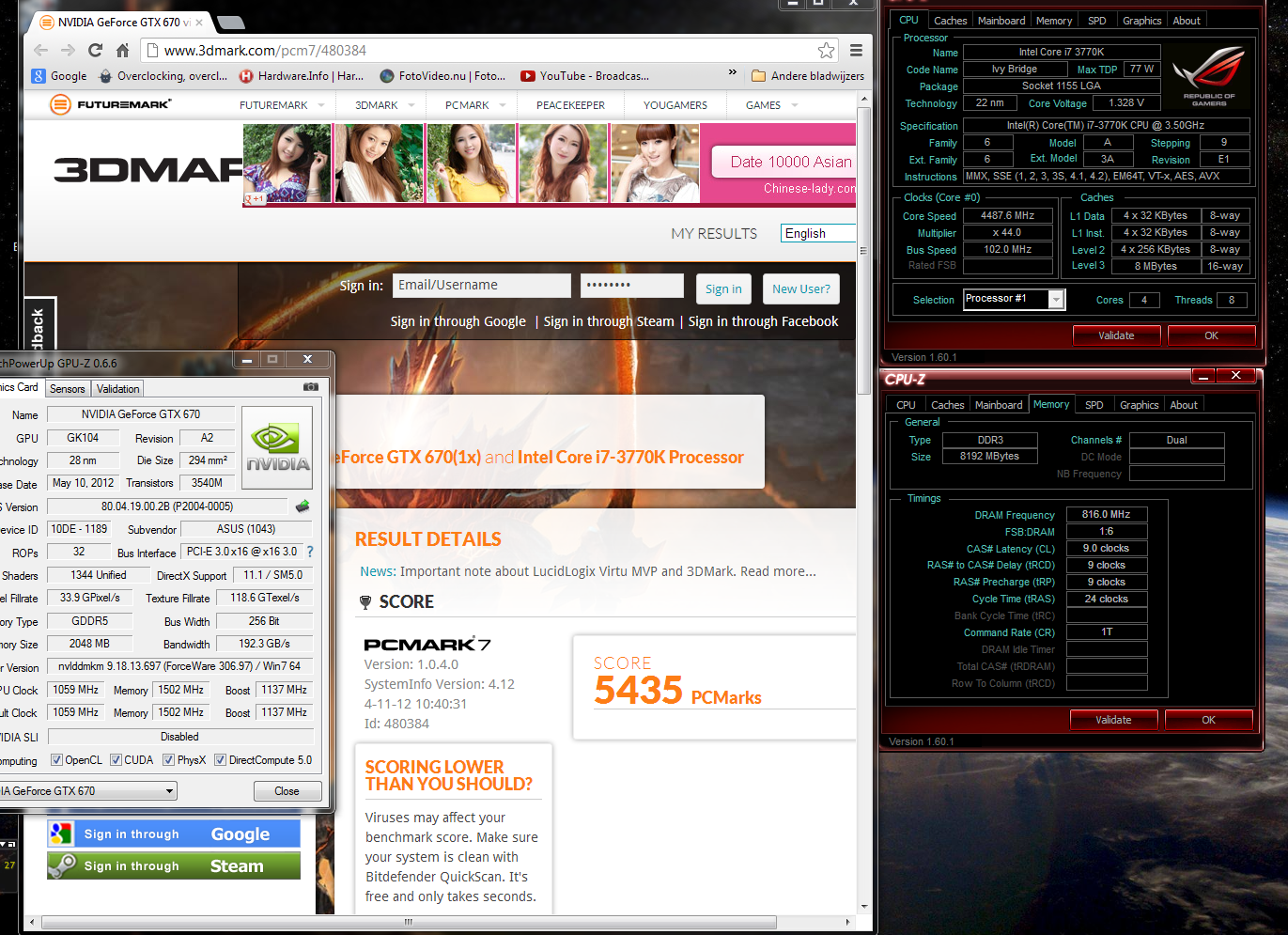Open the Chrome menu icon
This screenshot has height=935, width=1288.
[856, 51]
